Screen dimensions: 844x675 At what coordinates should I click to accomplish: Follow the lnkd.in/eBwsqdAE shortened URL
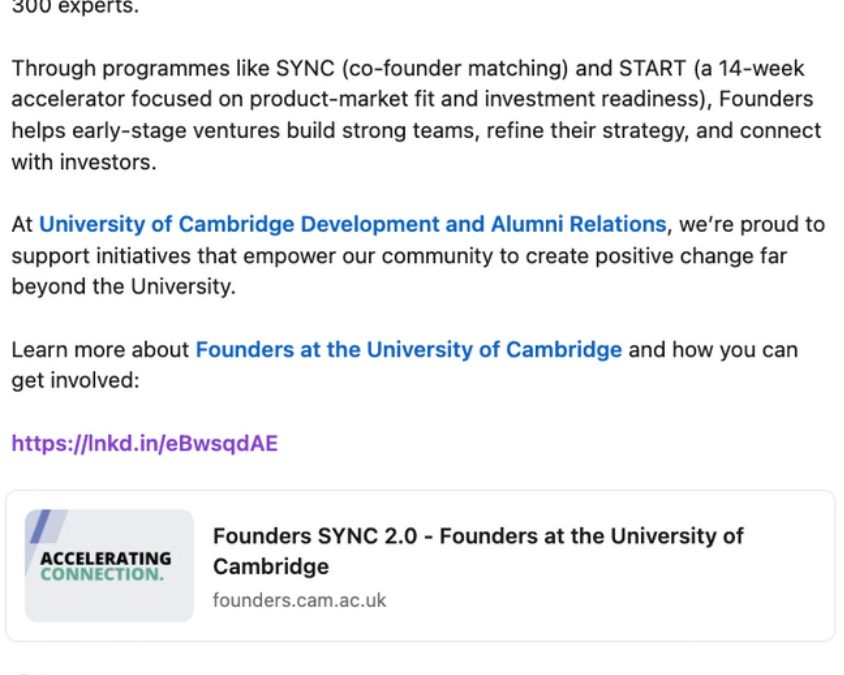coord(145,442)
